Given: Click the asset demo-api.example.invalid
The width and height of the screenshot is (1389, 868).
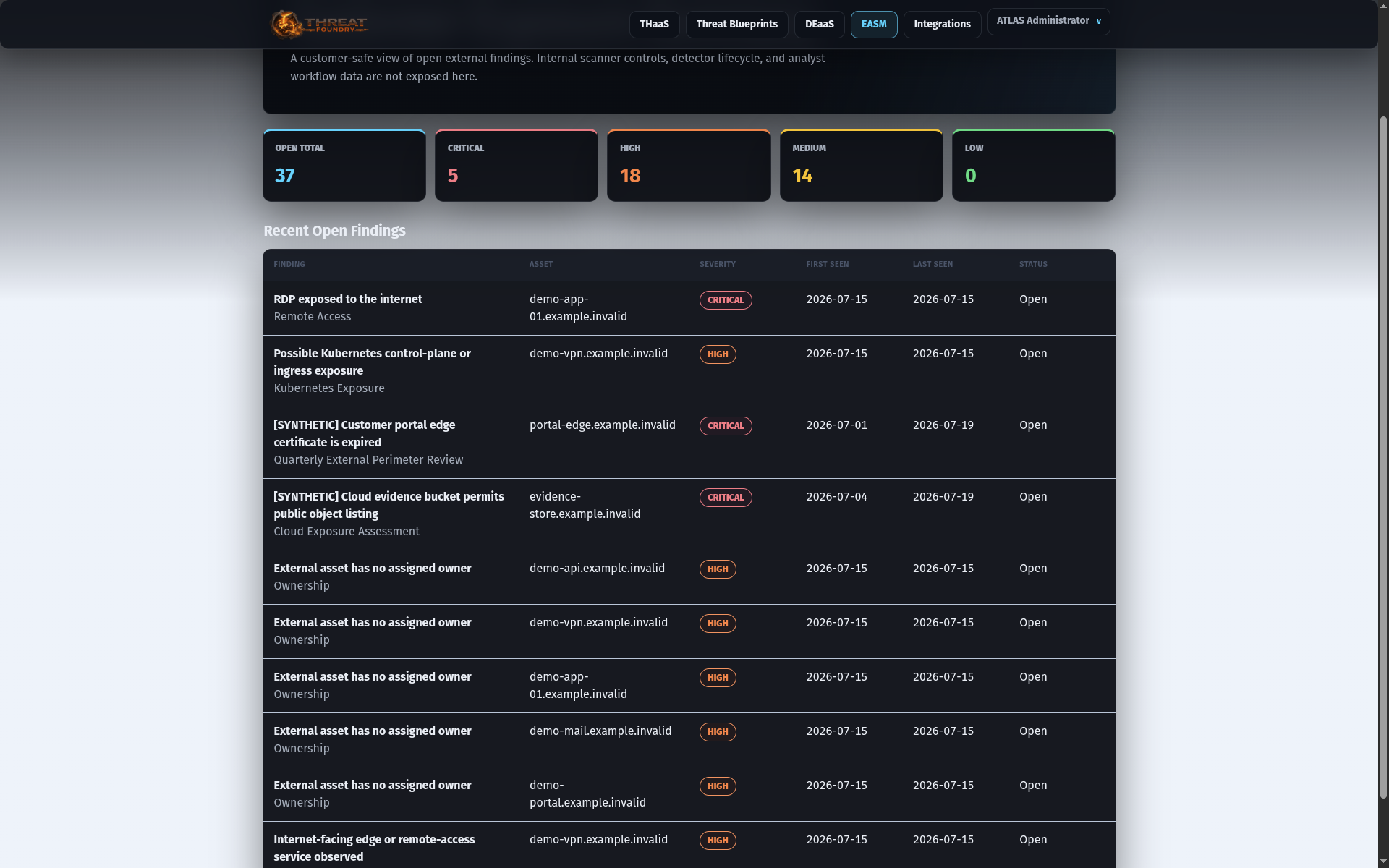Looking at the screenshot, I should click(x=597, y=569).
